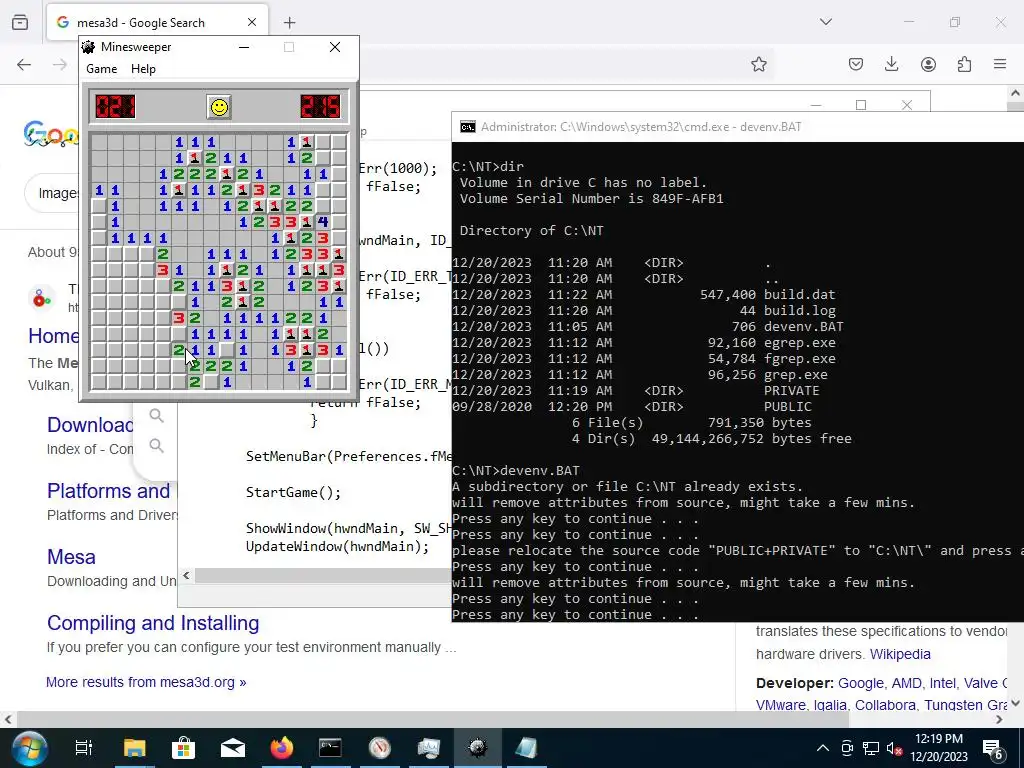Open the monitor chart app on the taskbar
Screen dimensions: 1024x768
[428, 748]
